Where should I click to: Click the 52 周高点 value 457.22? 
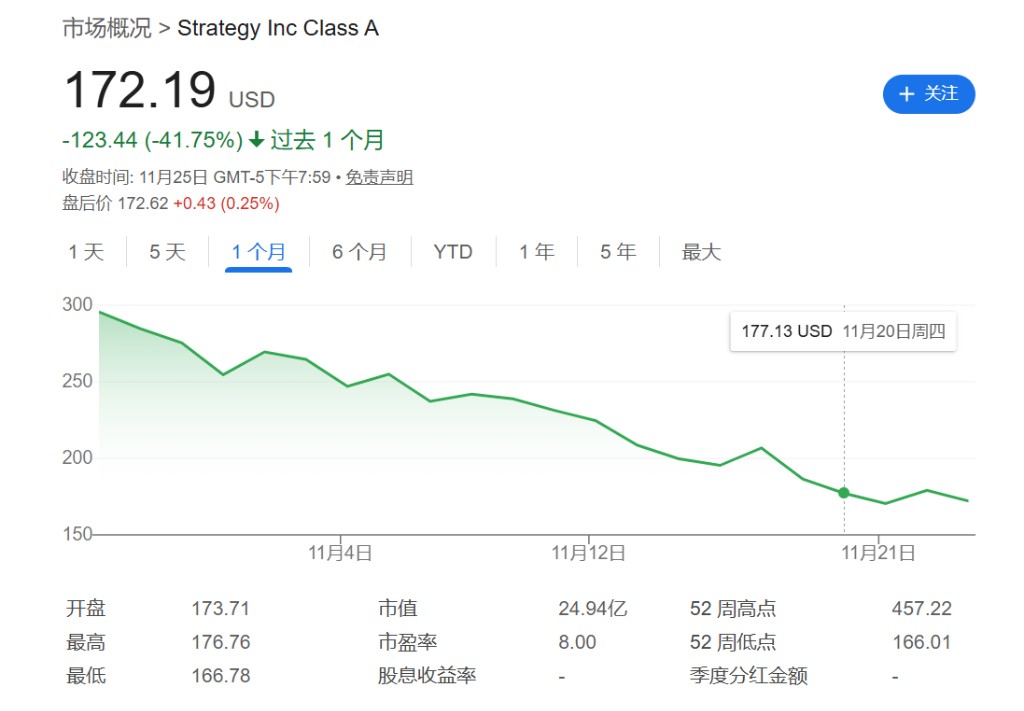tap(921, 608)
